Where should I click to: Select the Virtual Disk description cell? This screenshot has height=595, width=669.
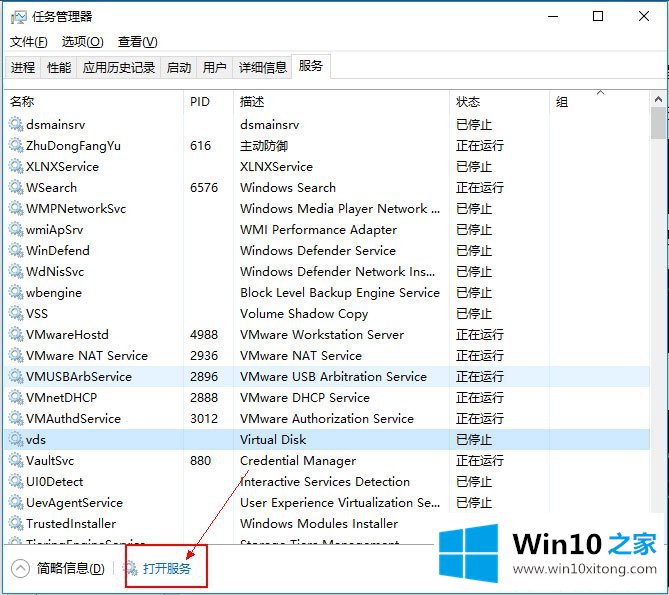[x=273, y=439]
